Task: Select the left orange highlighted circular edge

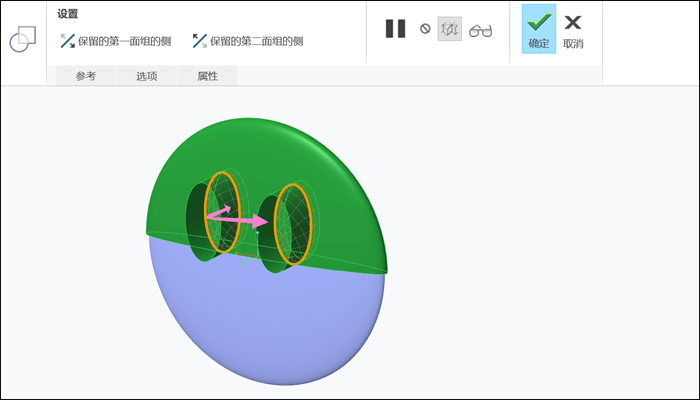Action: (x=222, y=211)
